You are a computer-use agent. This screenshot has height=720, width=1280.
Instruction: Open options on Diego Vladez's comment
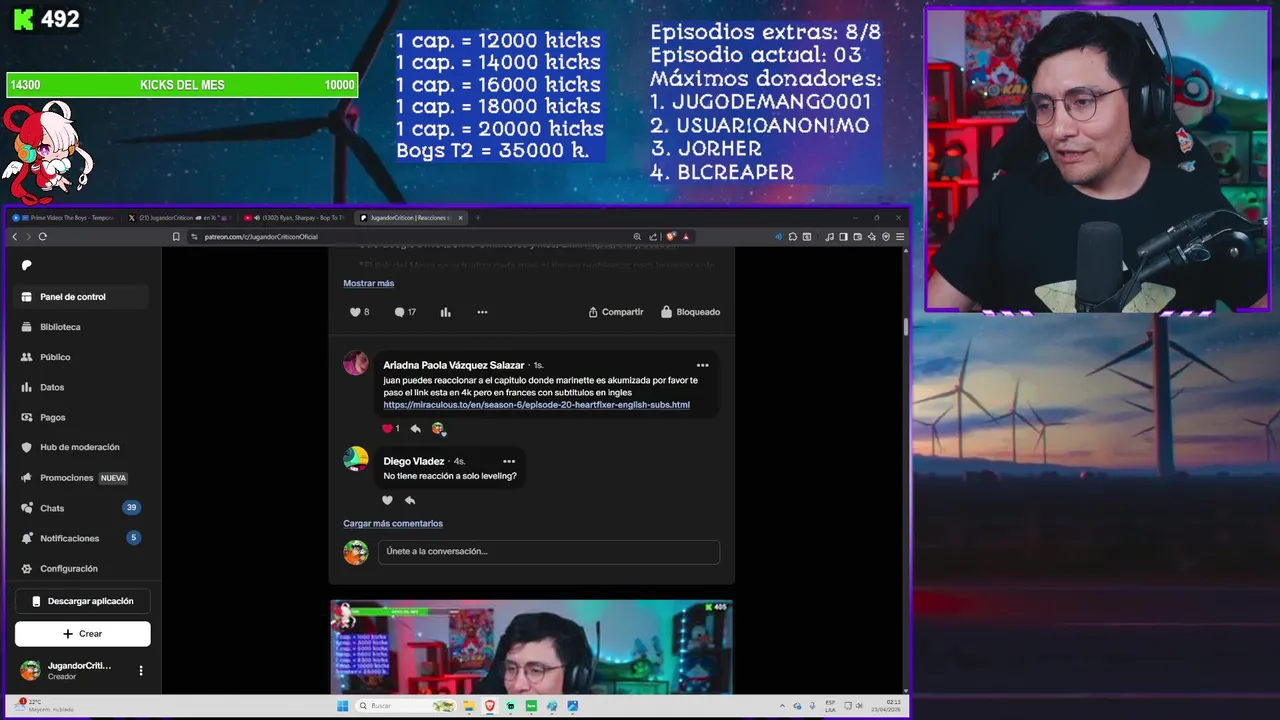coord(509,461)
